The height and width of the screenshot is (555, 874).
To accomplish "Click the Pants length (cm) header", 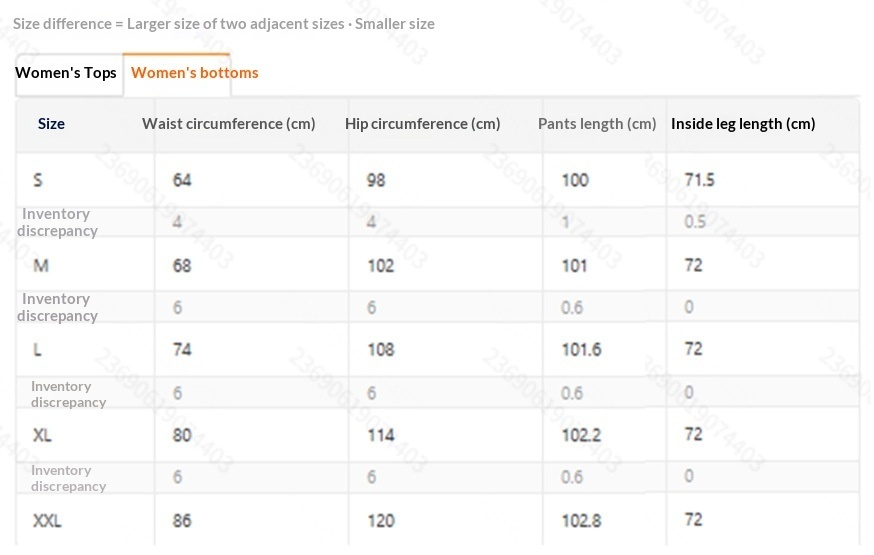I will [x=597, y=124].
